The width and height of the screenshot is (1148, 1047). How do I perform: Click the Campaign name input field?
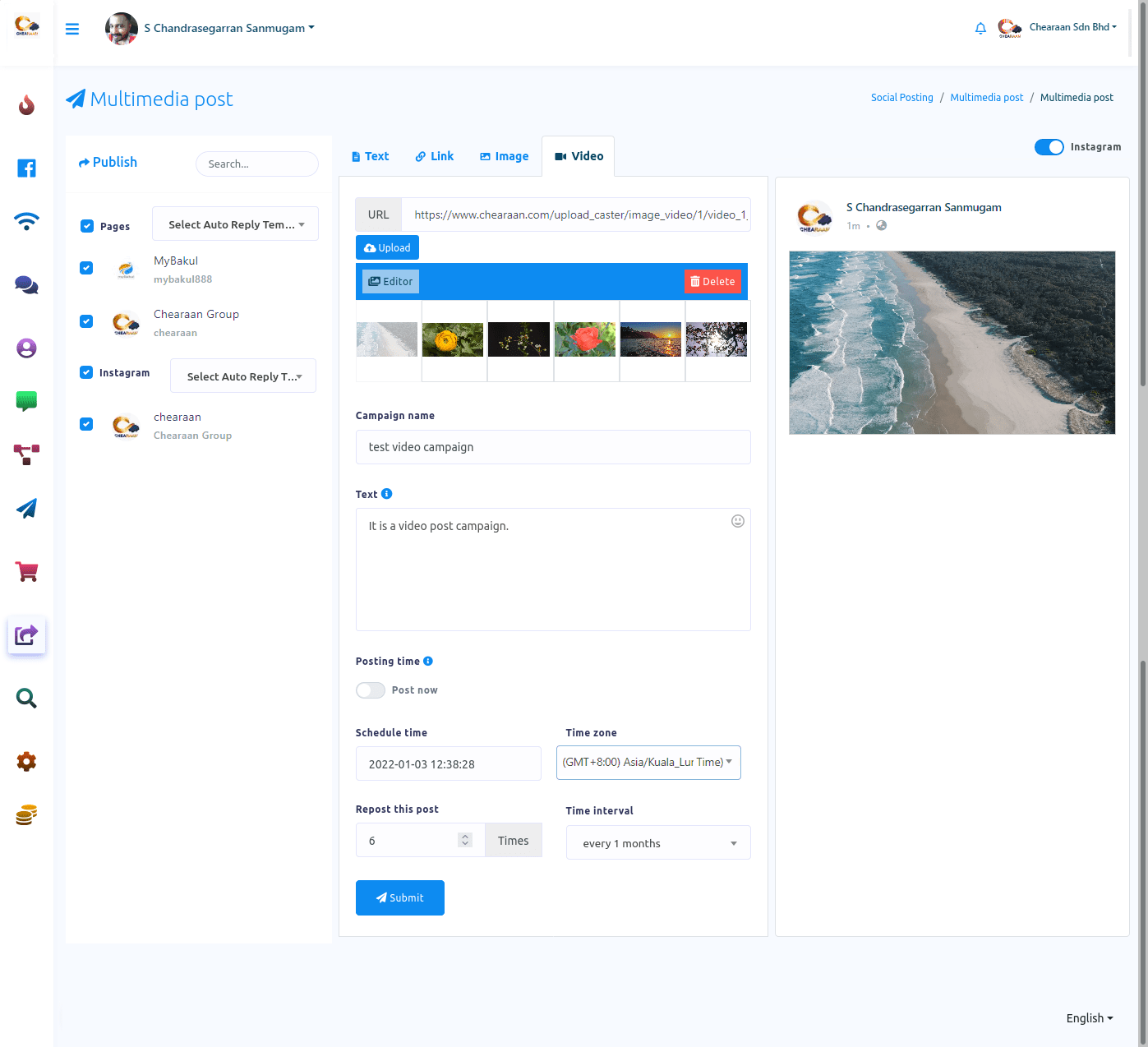coord(553,447)
